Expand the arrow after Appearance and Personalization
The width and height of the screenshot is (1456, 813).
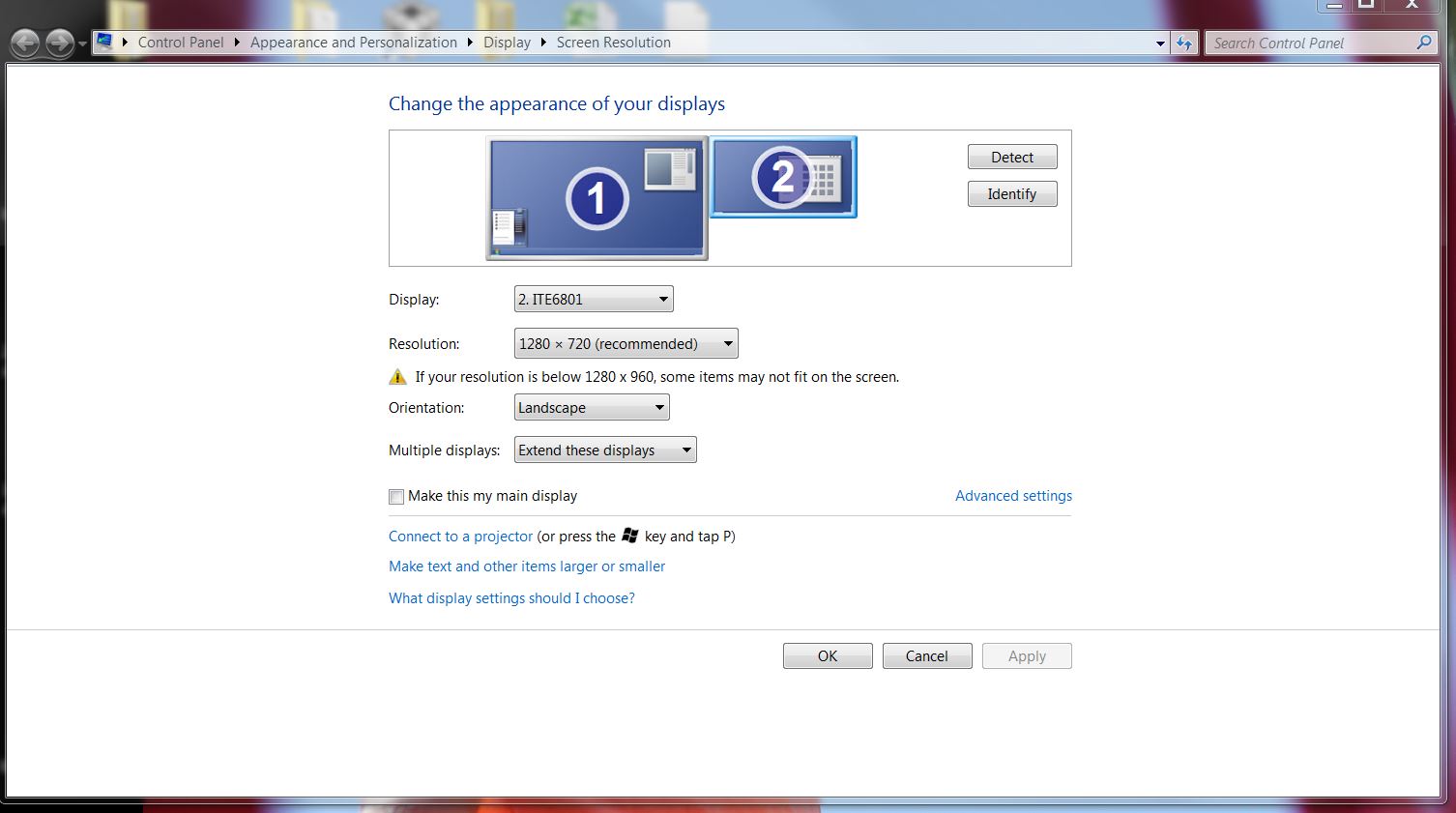[471, 43]
